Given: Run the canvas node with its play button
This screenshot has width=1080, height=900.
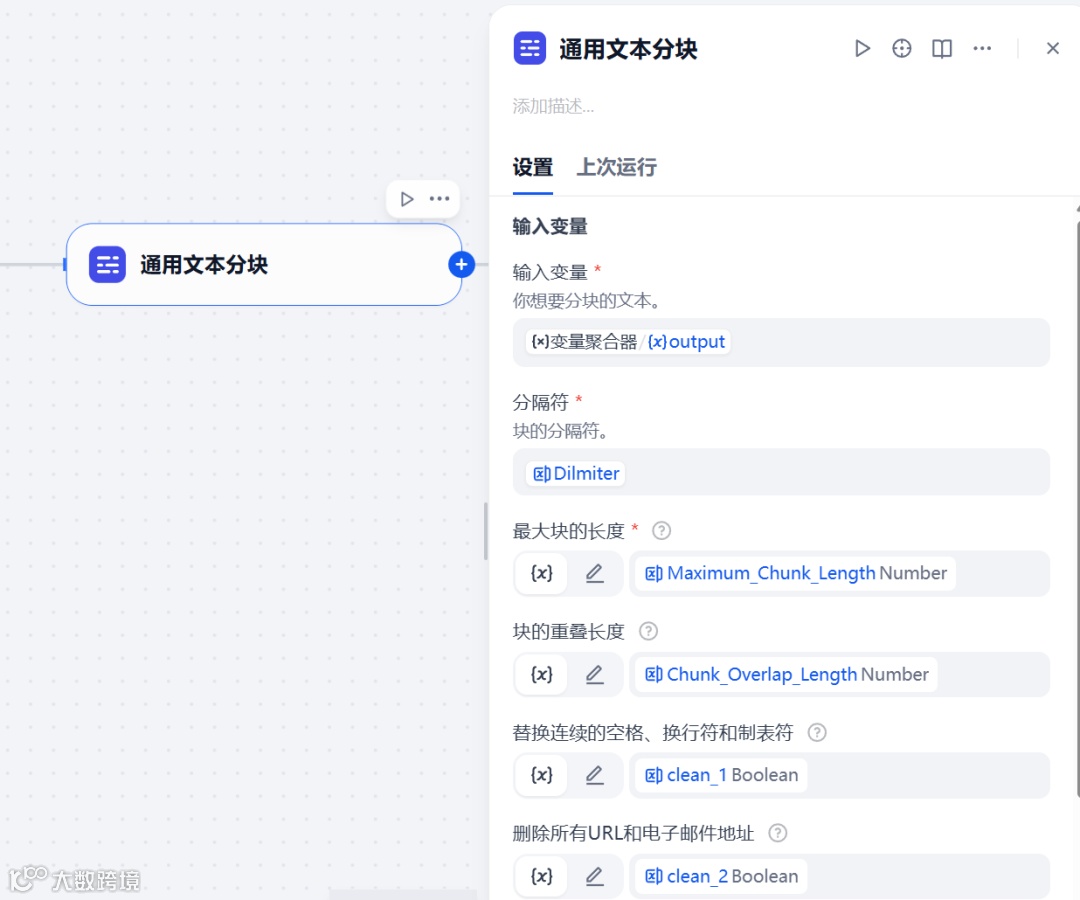Looking at the screenshot, I should 406,199.
